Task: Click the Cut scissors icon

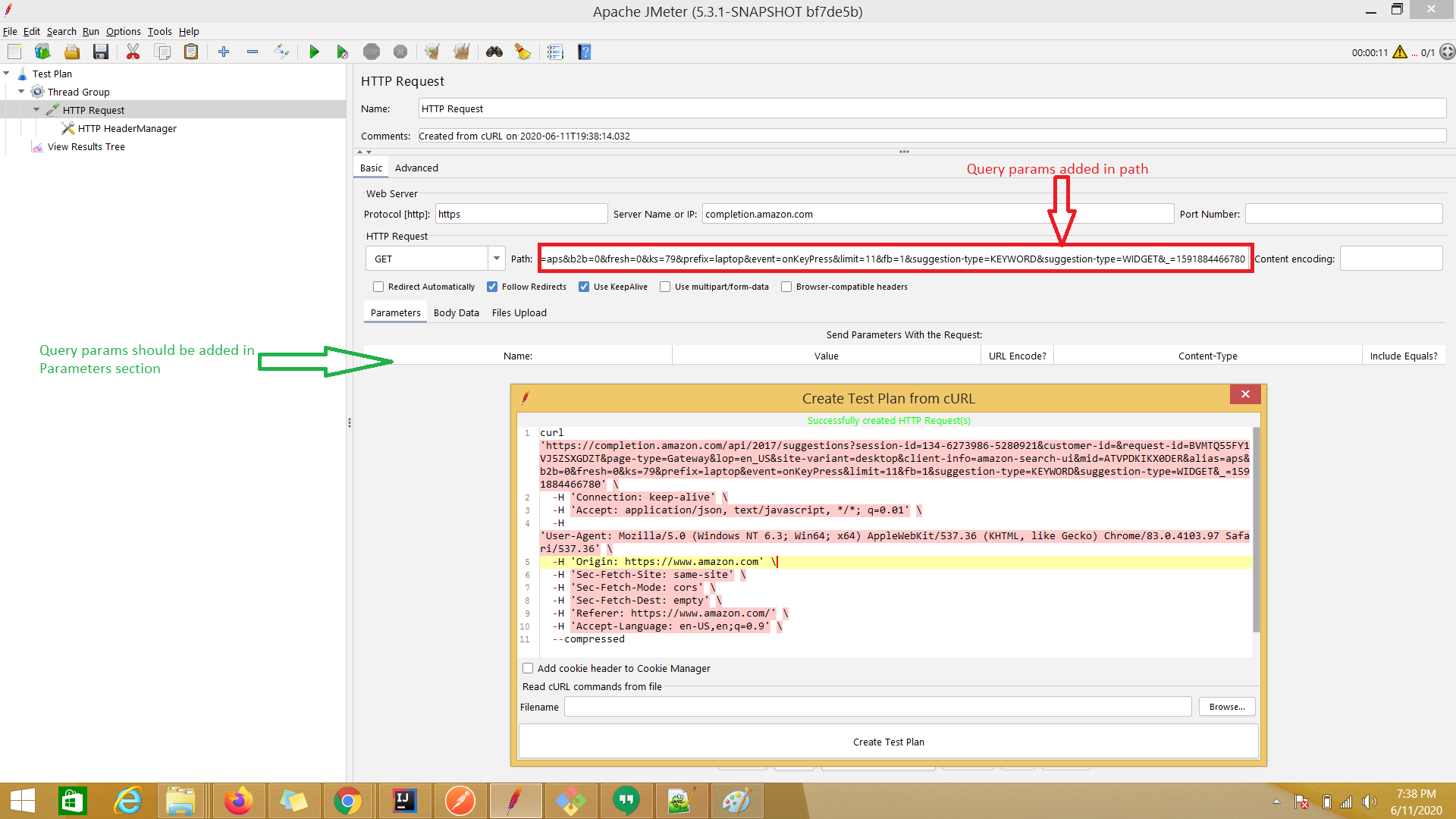Action: click(133, 52)
